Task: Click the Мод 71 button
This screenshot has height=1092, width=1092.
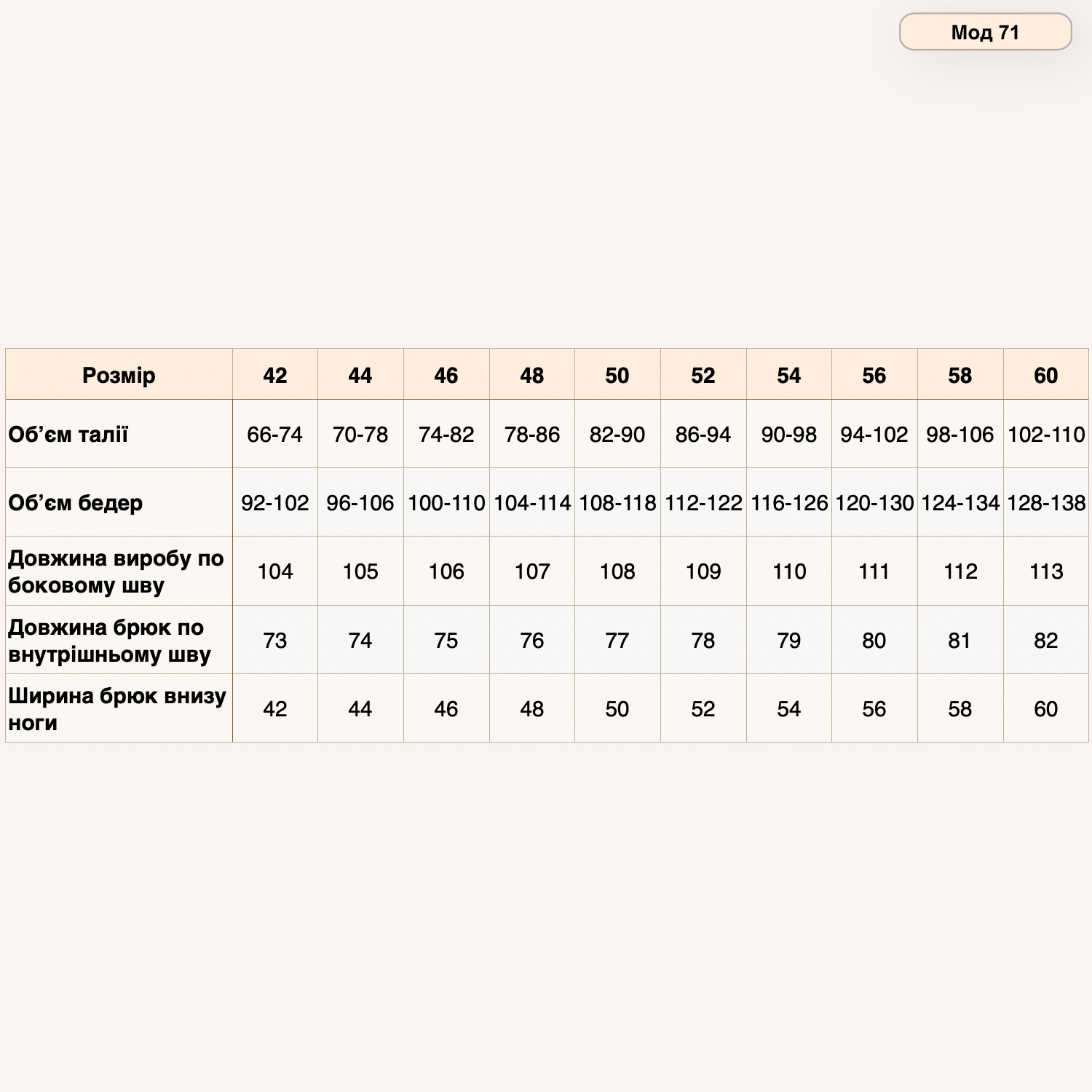Action: tap(985, 32)
